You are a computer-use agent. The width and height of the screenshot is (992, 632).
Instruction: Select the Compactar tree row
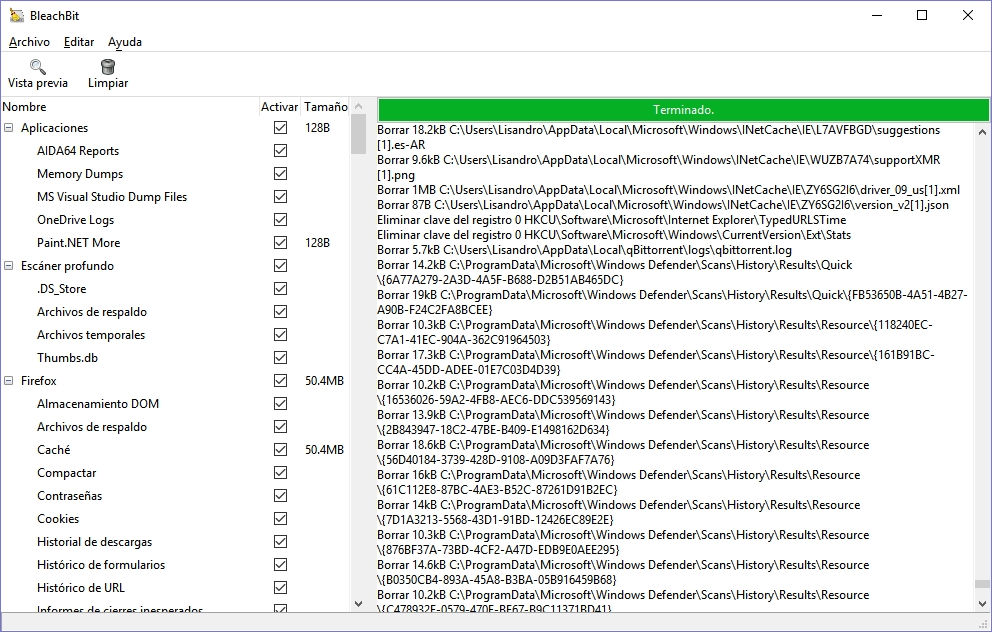point(175,473)
